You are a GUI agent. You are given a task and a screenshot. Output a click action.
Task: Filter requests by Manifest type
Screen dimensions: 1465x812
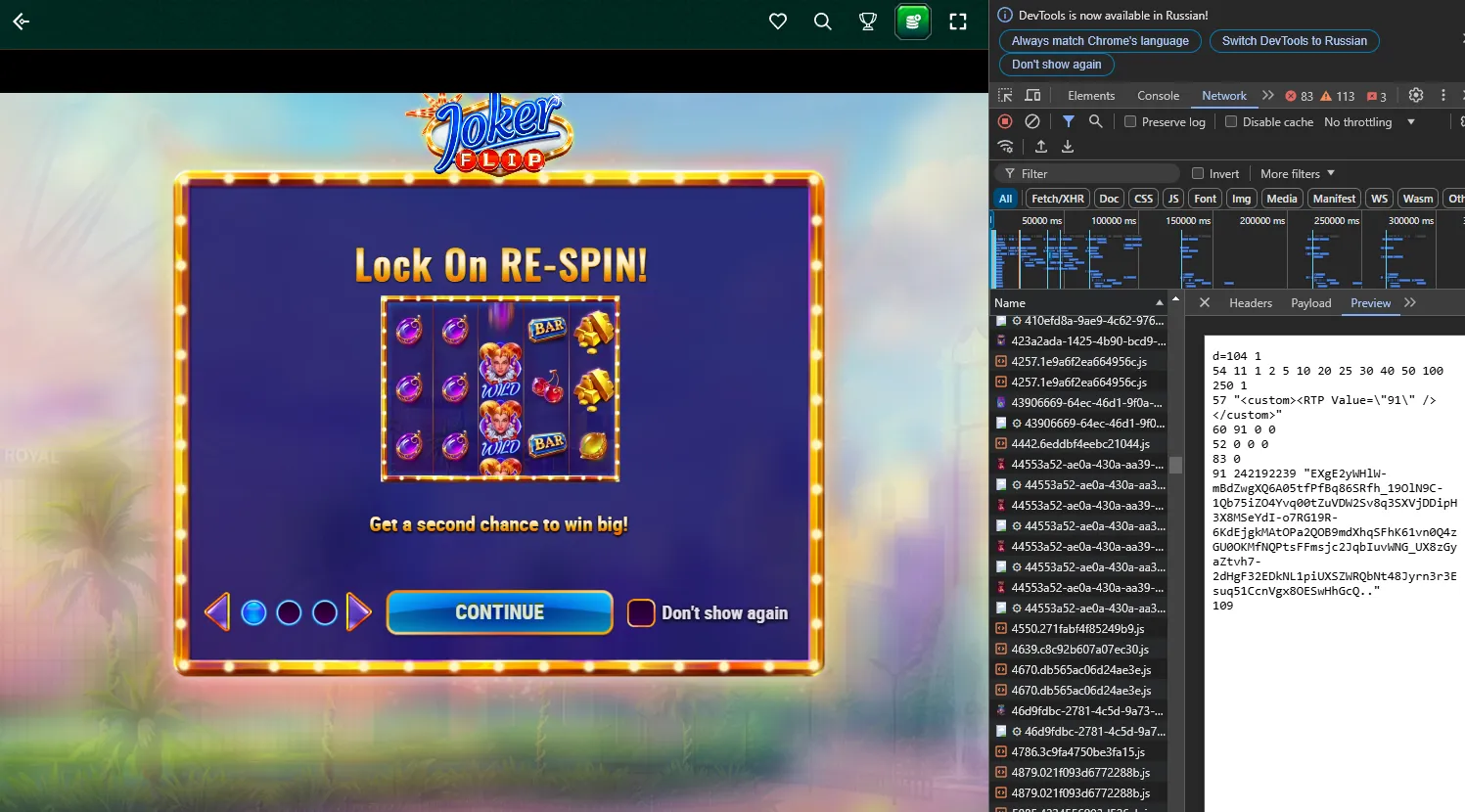click(x=1334, y=199)
